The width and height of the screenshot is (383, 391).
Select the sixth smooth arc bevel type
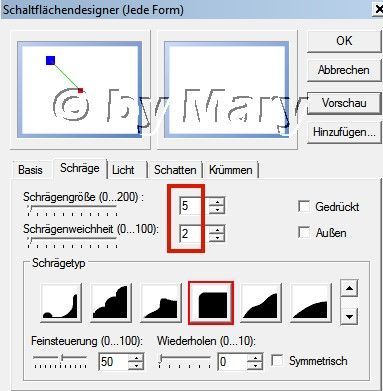(311, 303)
